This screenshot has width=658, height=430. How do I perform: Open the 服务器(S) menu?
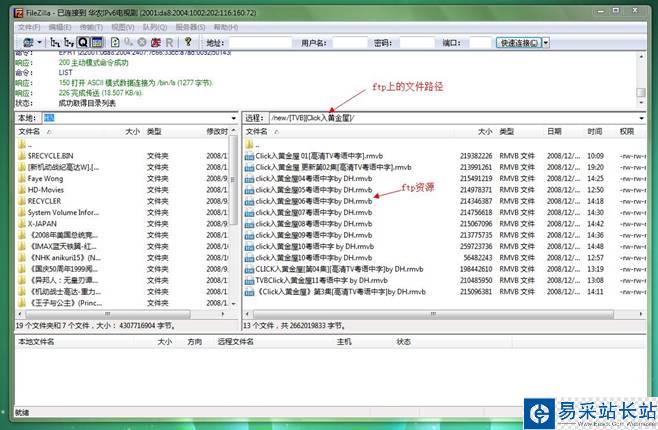(x=190, y=27)
